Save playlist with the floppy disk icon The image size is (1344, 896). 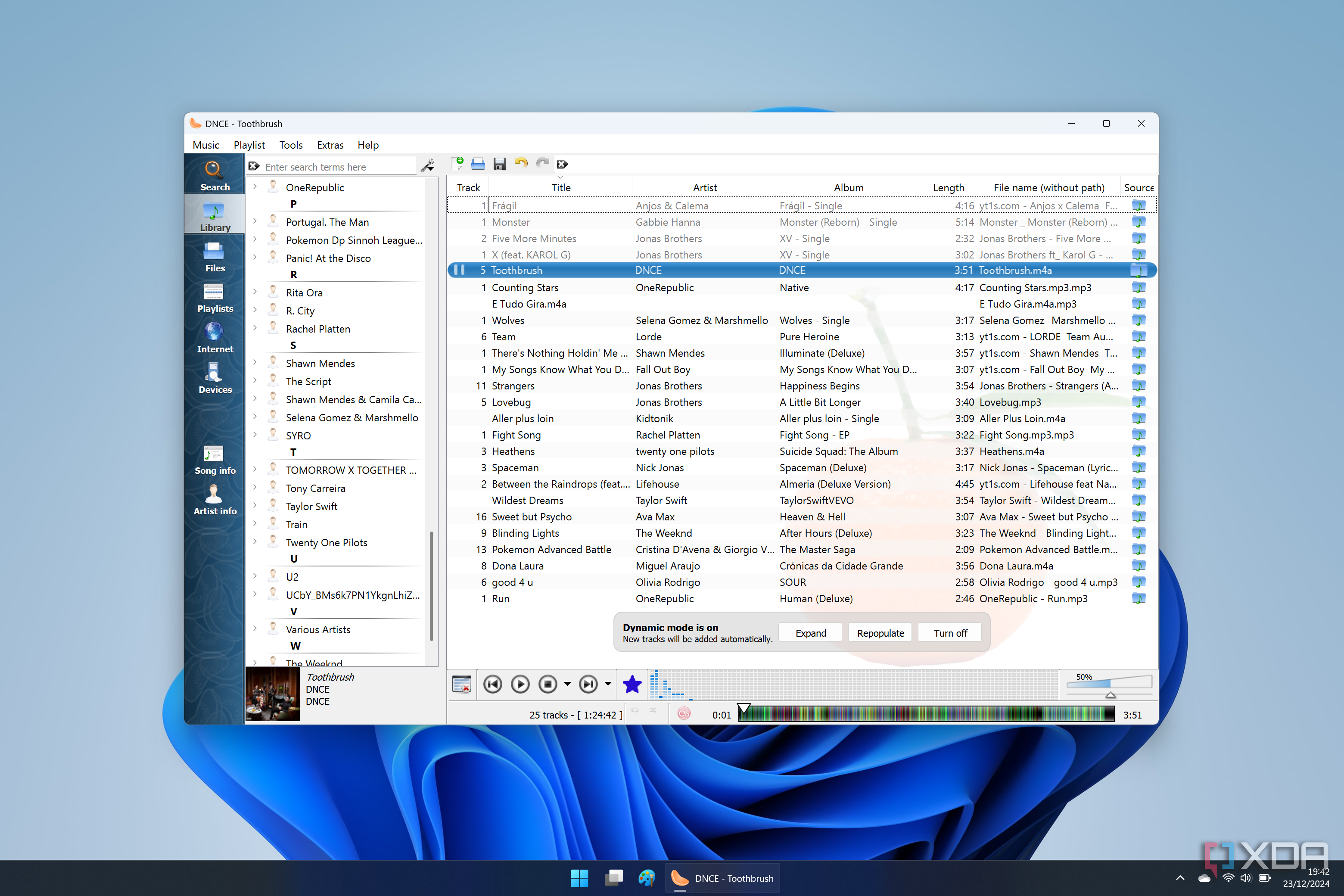click(x=499, y=164)
